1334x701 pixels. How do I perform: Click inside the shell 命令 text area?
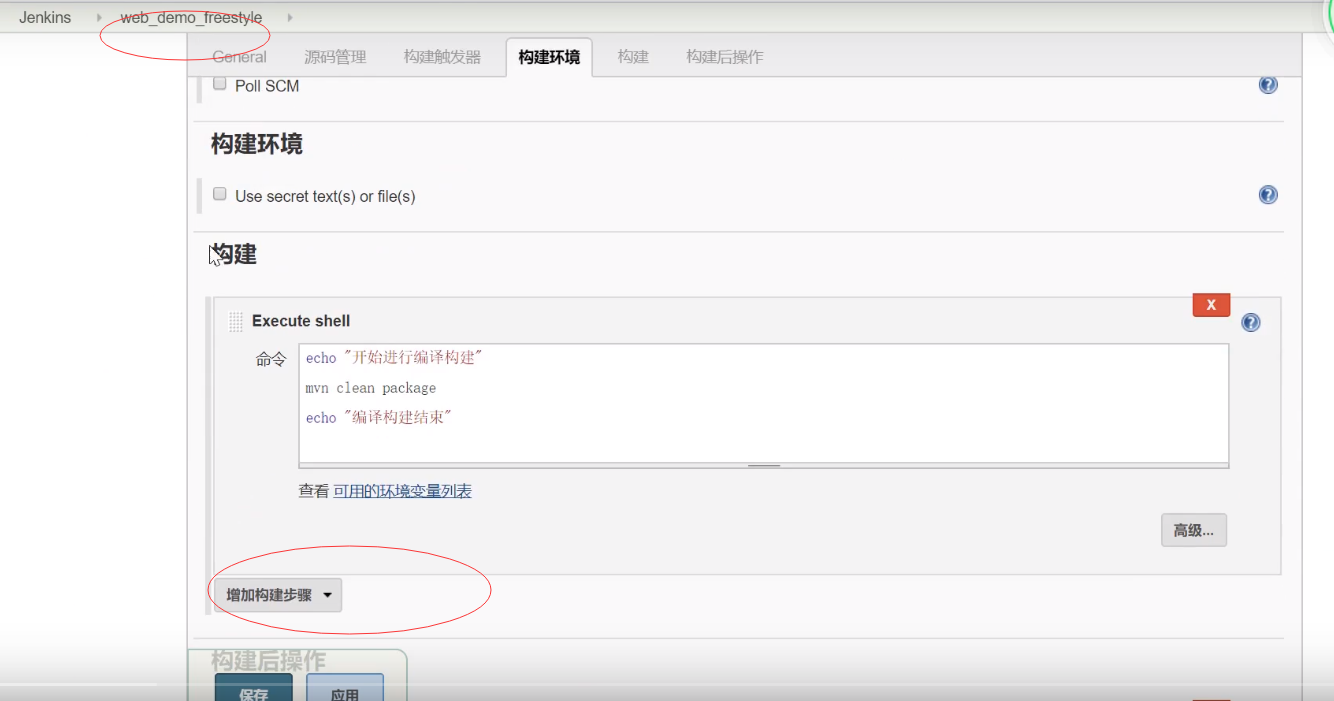(763, 405)
